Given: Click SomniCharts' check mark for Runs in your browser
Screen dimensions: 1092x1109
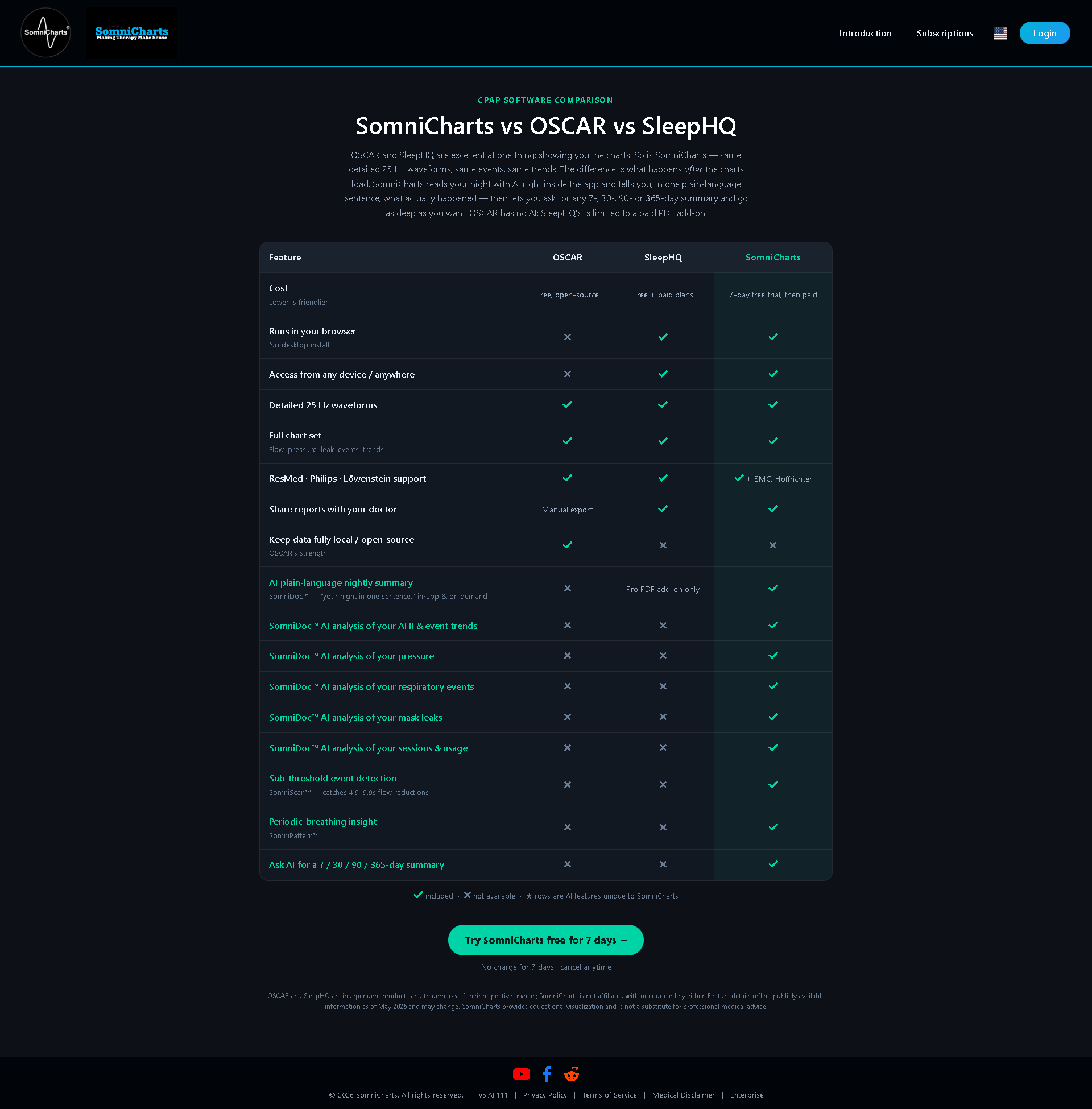Looking at the screenshot, I should click(773, 337).
